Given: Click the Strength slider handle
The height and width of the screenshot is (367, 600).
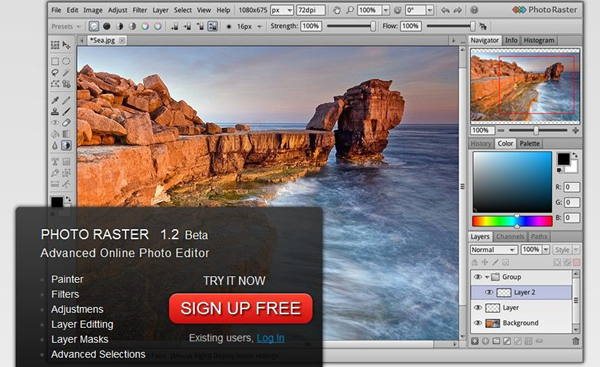Looking at the screenshot, I should pos(373,26).
